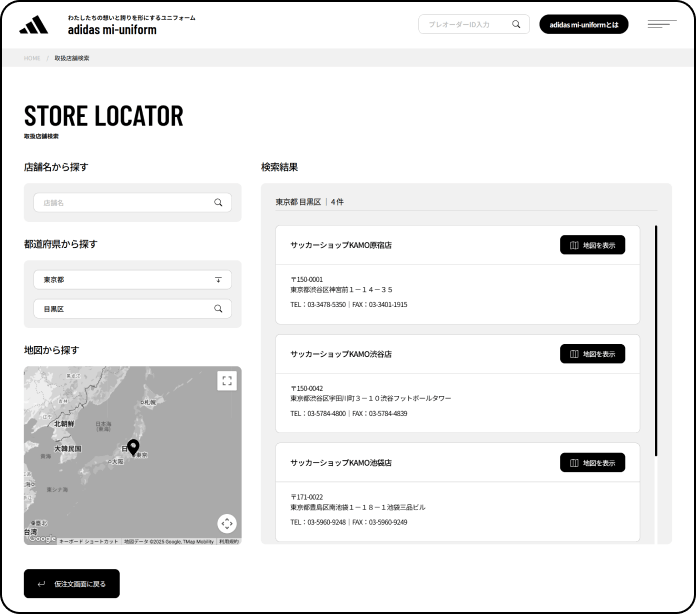
Task: Open map camera controls button
Action: tap(227, 523)
